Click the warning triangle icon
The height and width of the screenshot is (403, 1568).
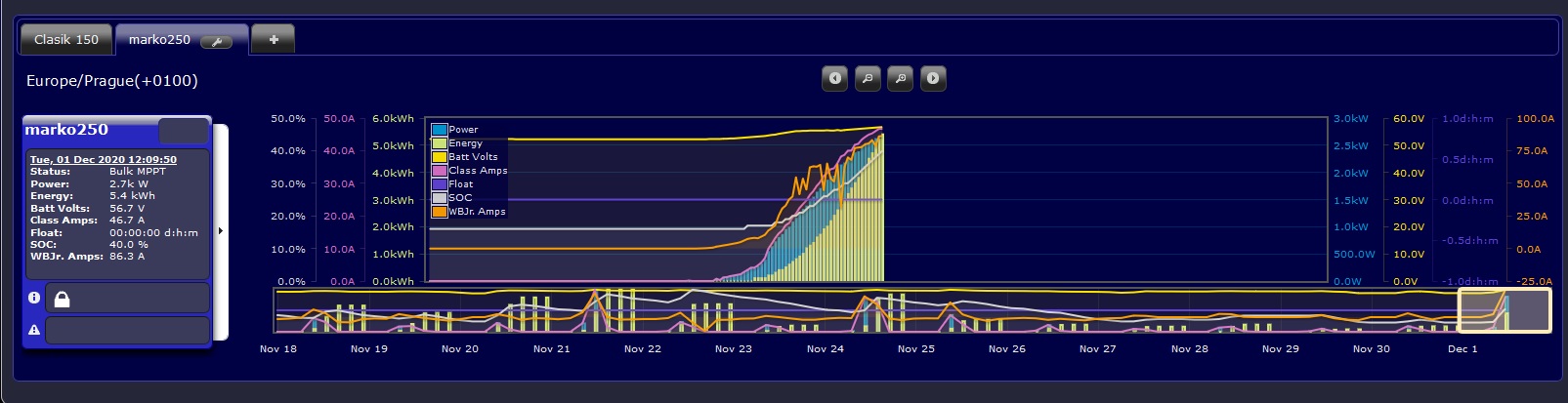[x=34, y=330]
